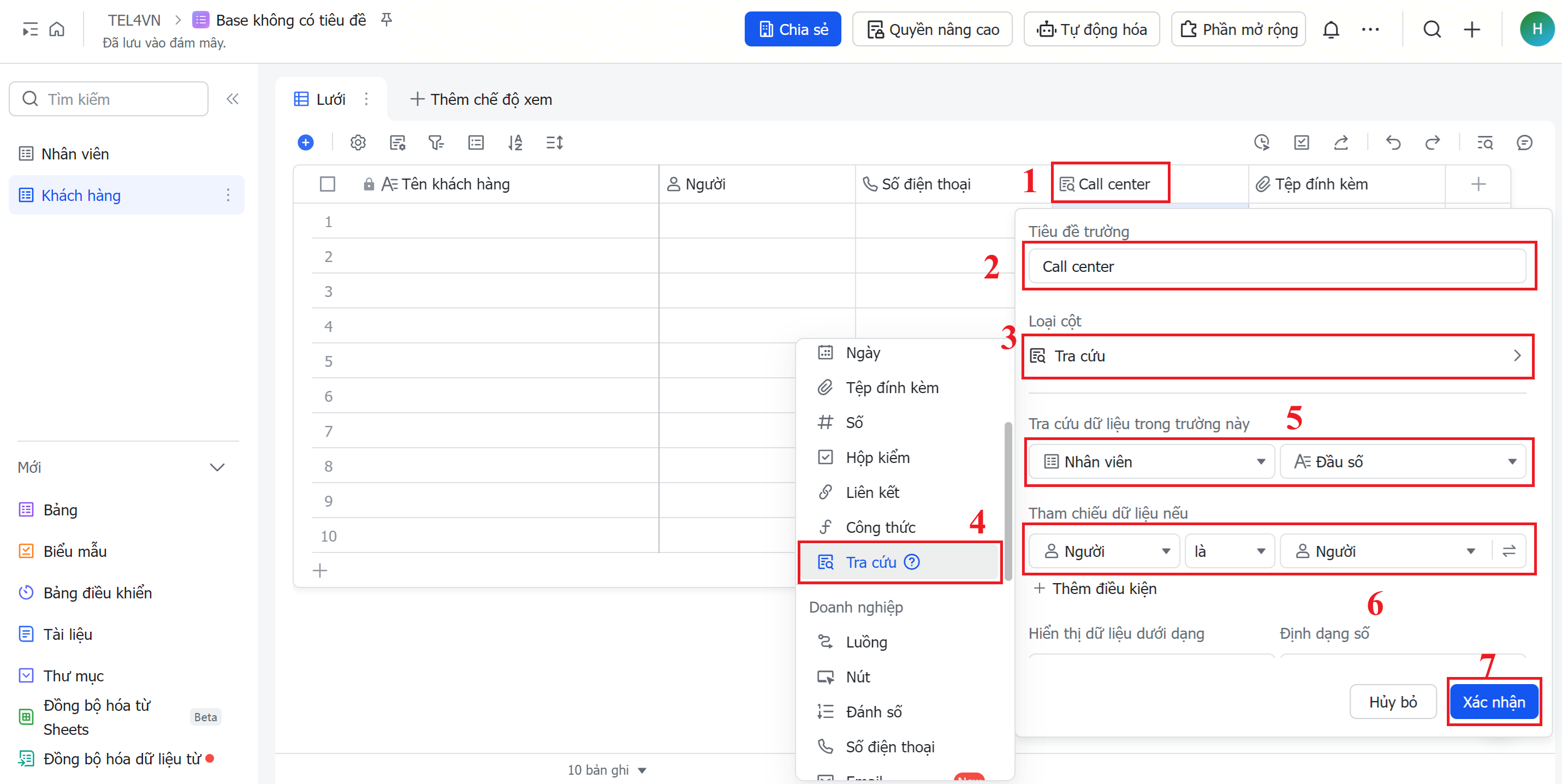1562x784 pixels.
Task: Click the undo arrow icon
Action: coord(1393,142)
